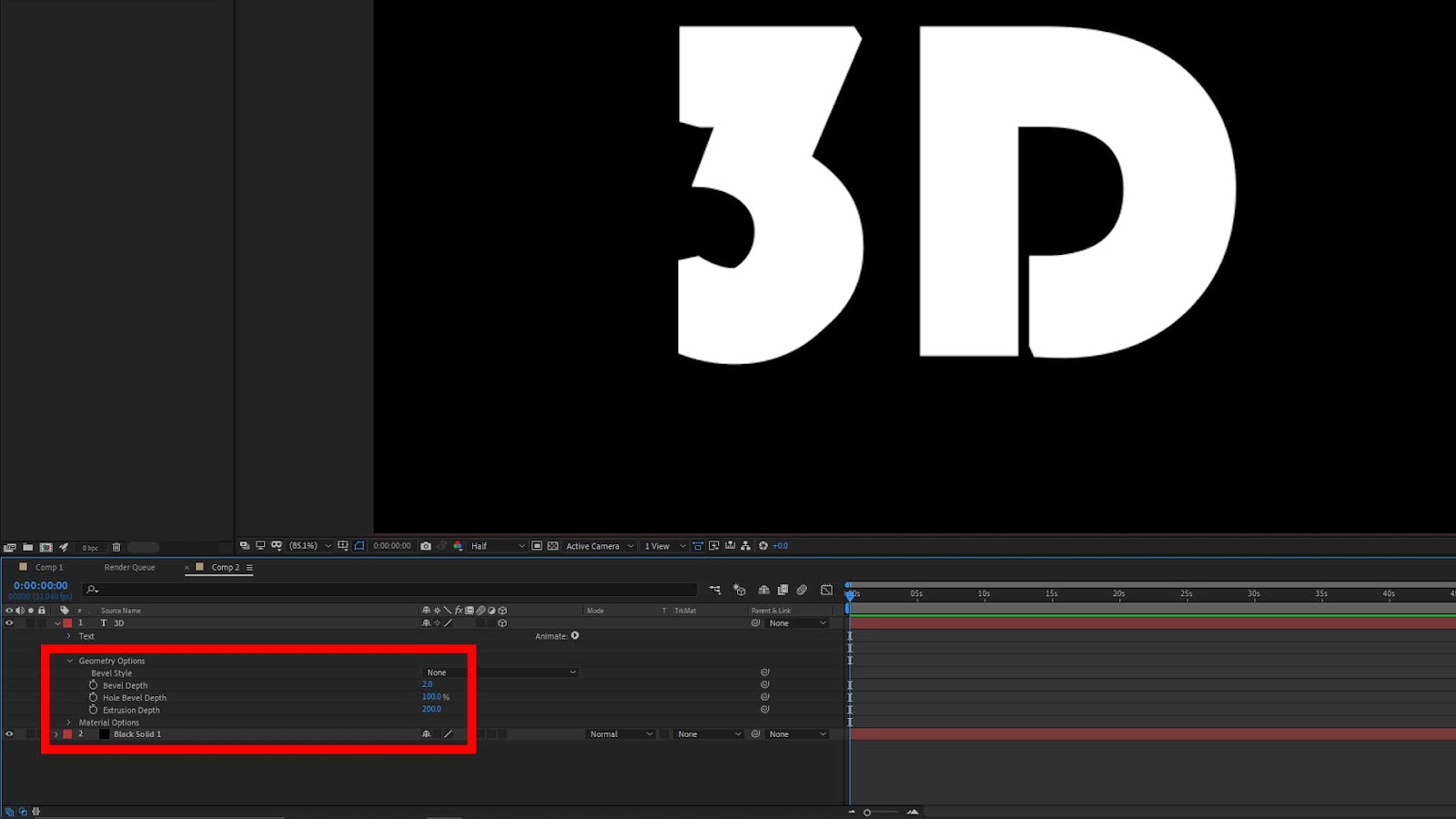Open the Black Solid 1 track matte dropdown
Screen dimensions: 1456x819
(709, 734)
